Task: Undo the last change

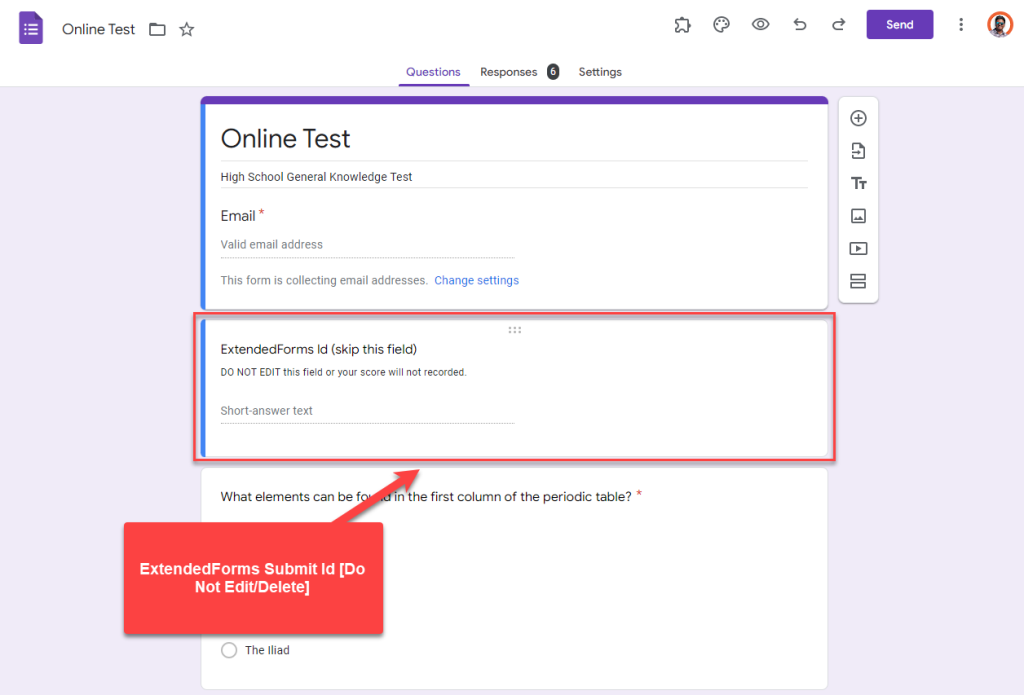Action: (799, 24)
